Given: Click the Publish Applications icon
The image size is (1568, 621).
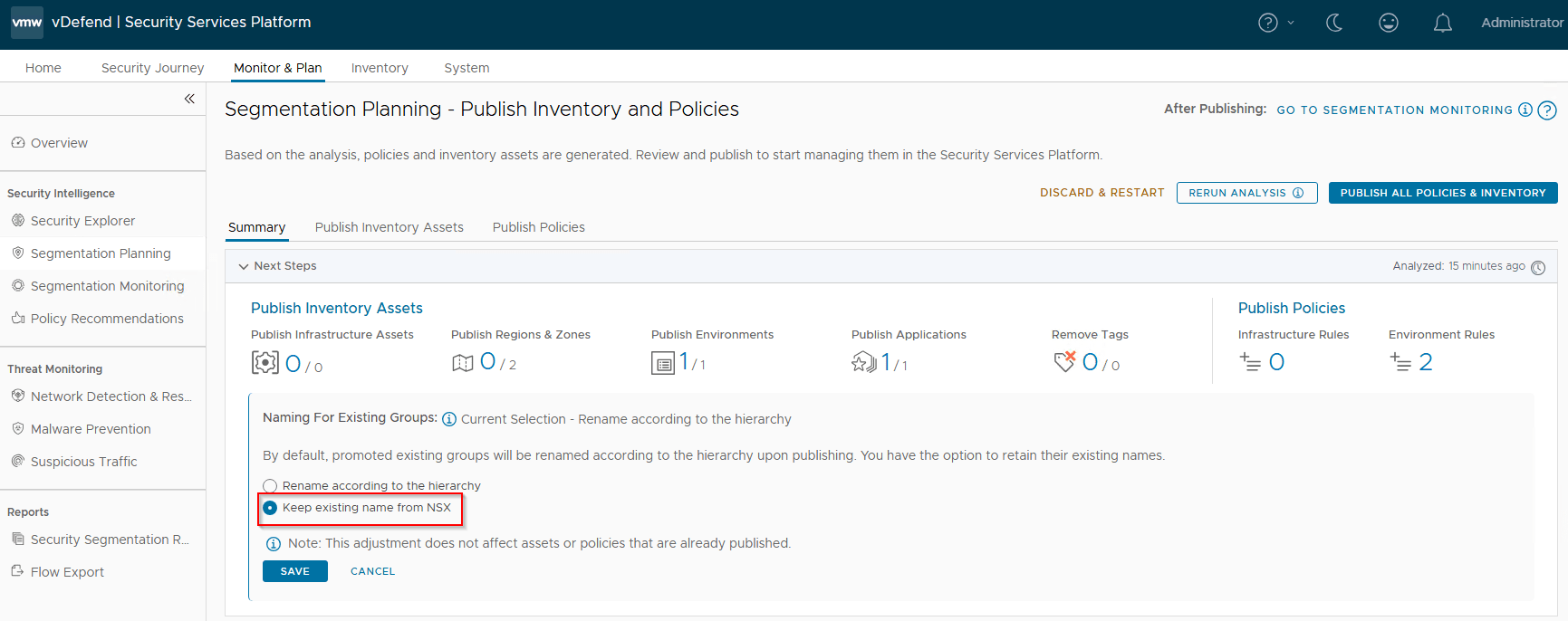Looking at the screenshot, I should [x=863, y=363].
